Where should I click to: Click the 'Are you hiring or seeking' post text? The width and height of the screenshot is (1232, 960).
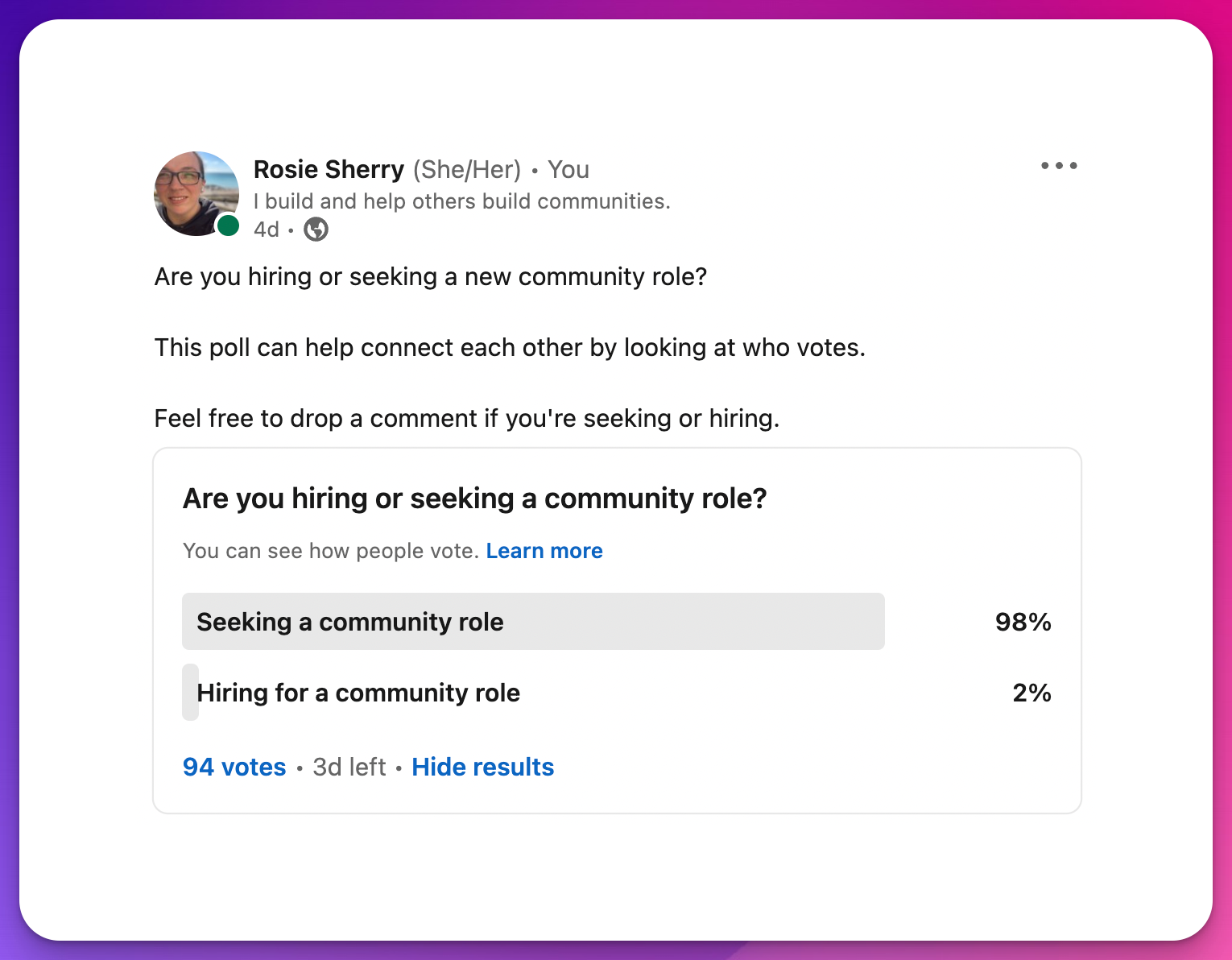[431, 277]
